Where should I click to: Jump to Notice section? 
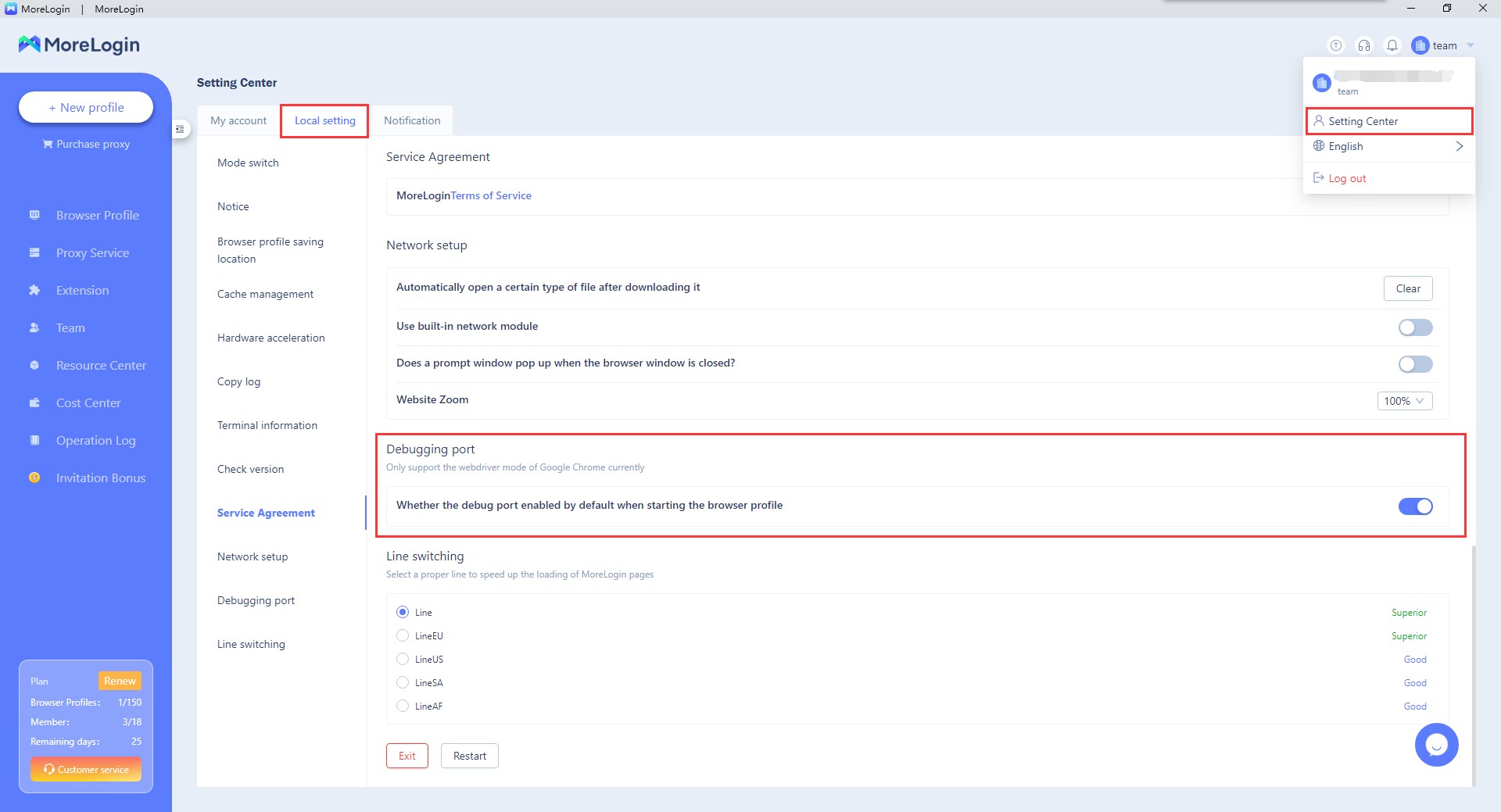233,206
